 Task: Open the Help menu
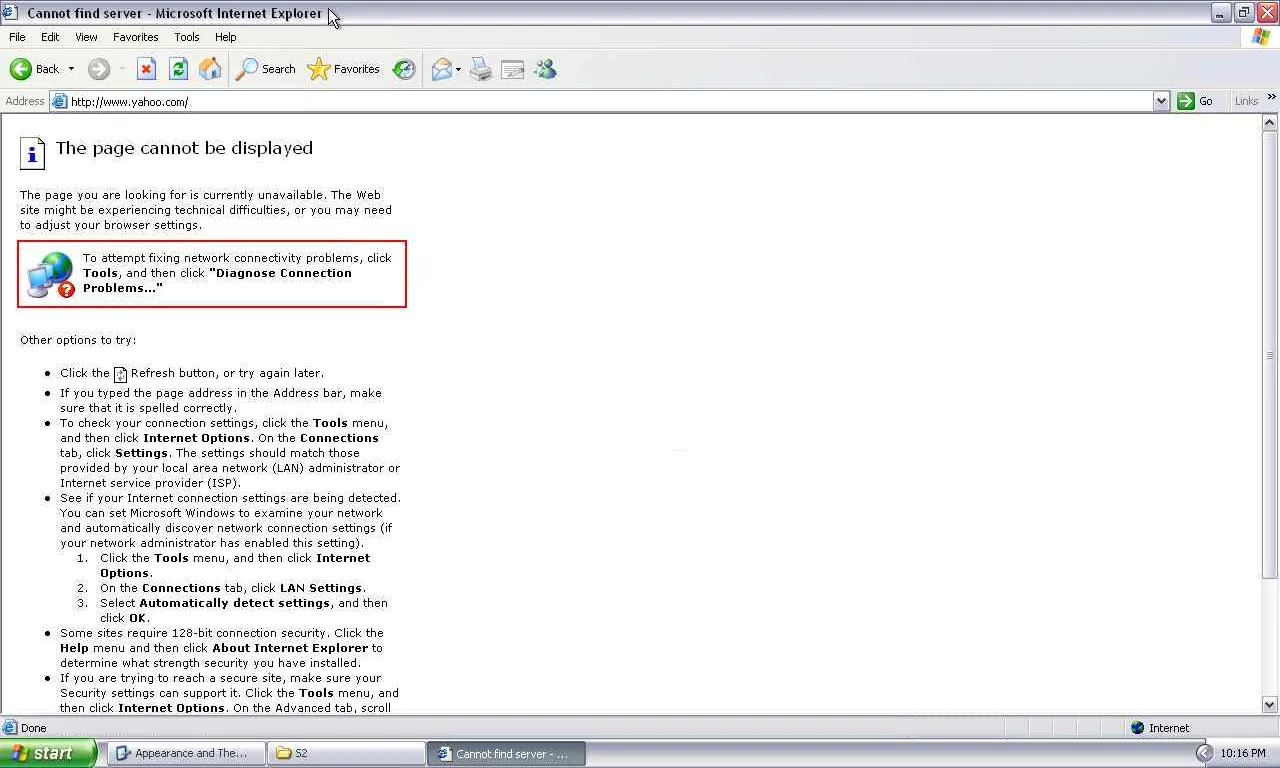tap(226, 37)
